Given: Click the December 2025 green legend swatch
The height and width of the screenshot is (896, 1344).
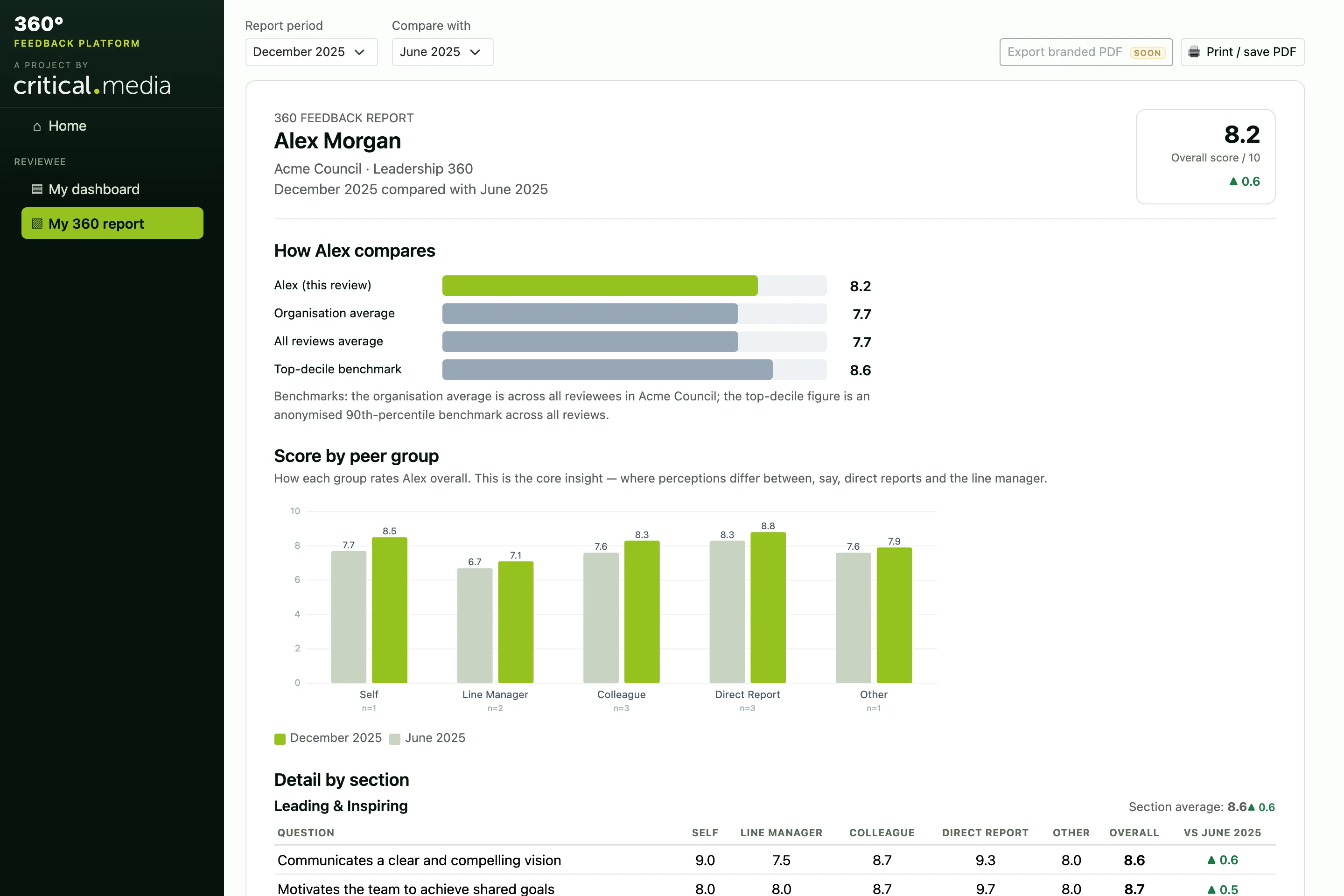Looking at the screenshot, I should click(280, 739).
